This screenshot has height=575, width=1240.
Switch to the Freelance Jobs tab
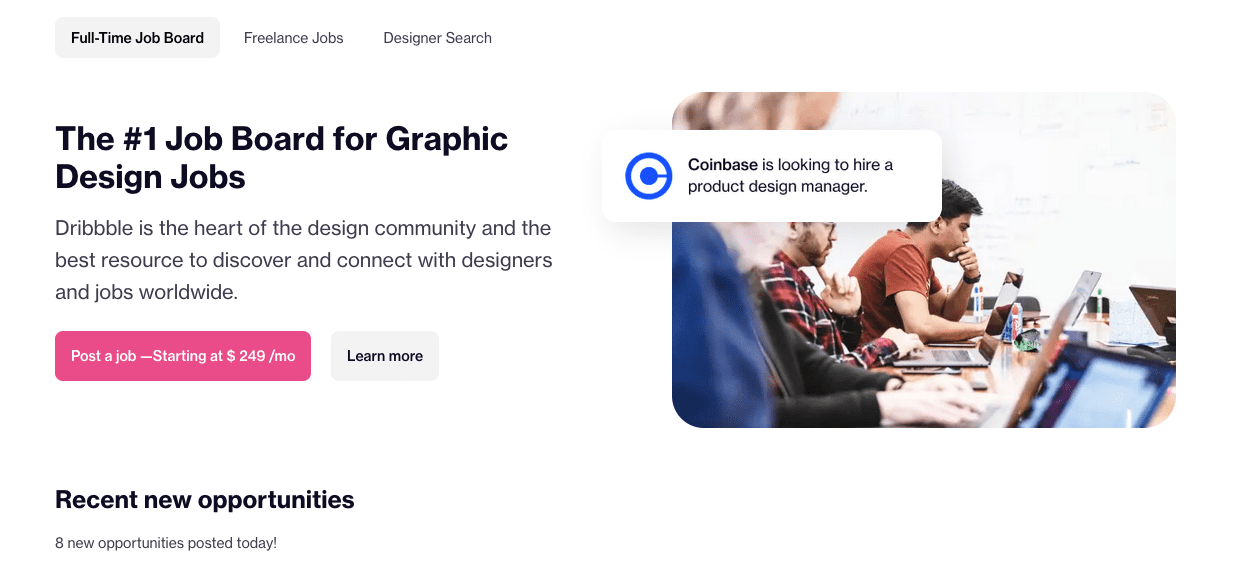[293, 38]
